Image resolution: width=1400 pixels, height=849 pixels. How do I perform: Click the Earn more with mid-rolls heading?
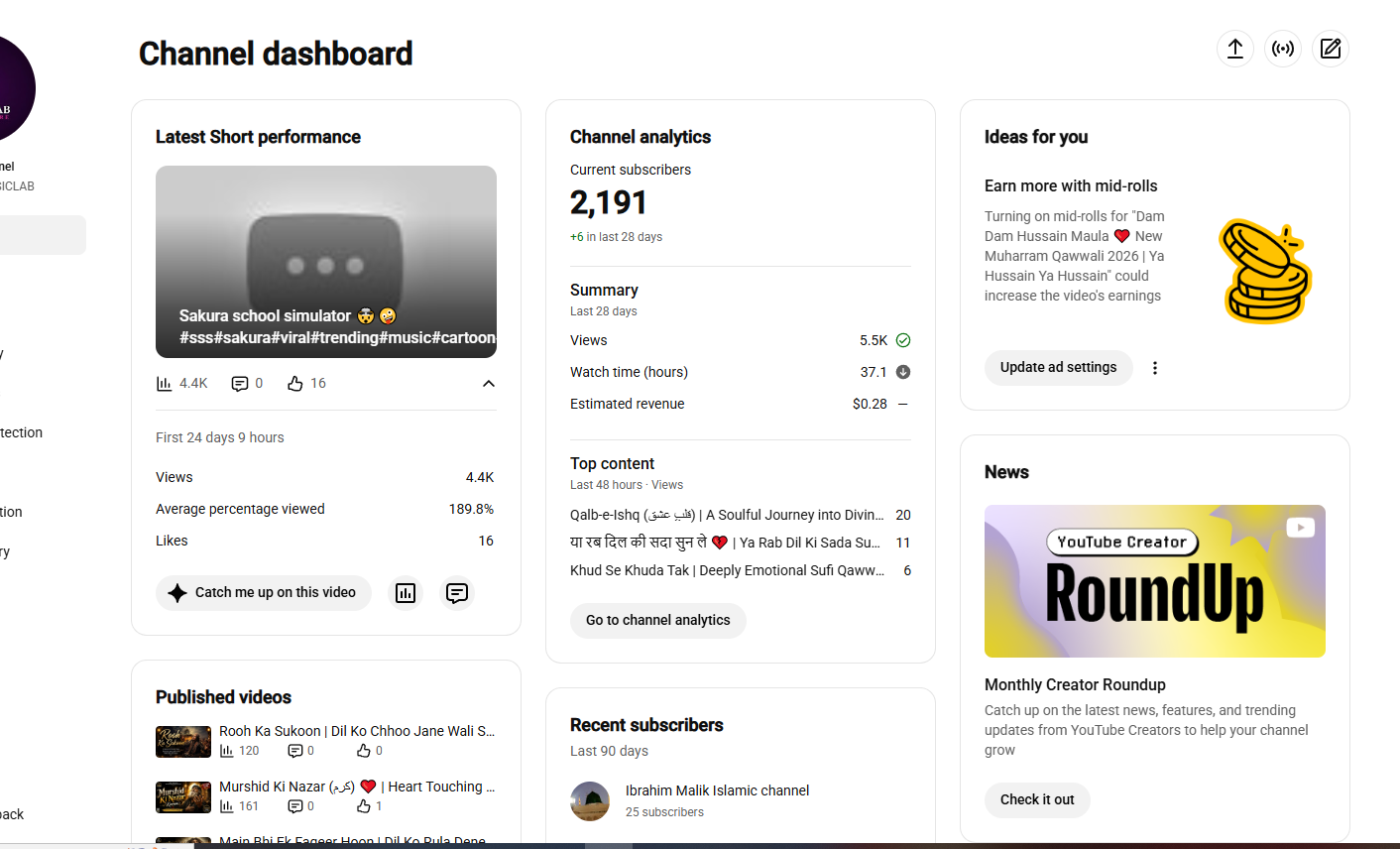1071,186
